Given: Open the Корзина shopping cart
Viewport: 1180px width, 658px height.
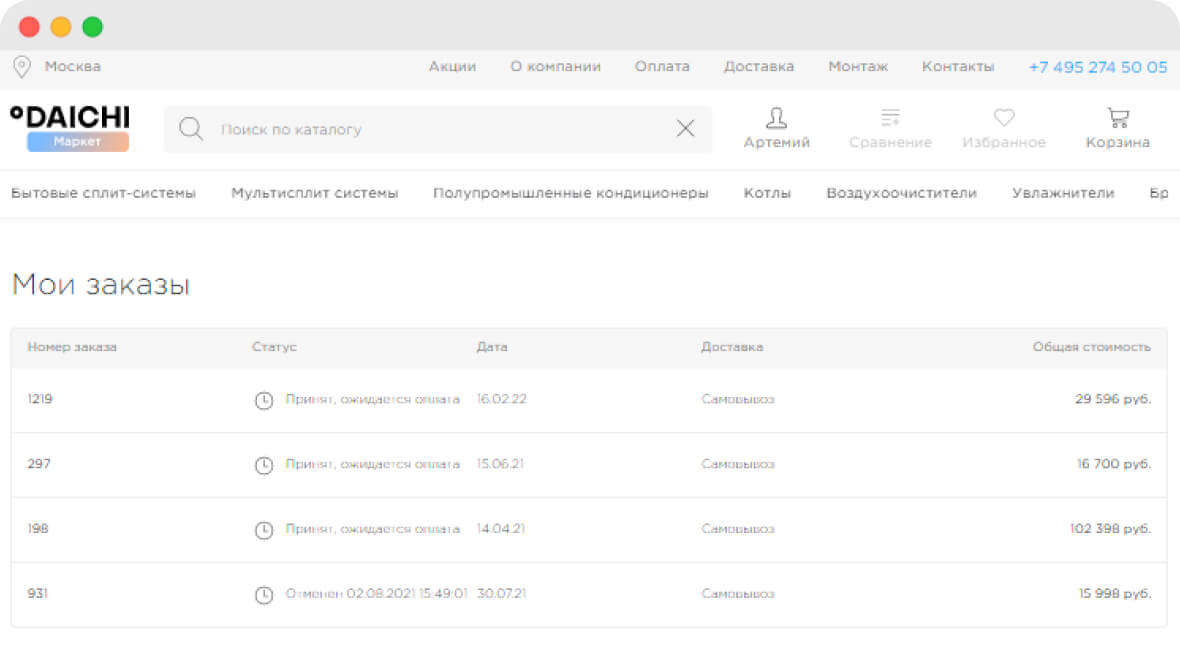Looking at the screenshot, I should click(1117, 119).
